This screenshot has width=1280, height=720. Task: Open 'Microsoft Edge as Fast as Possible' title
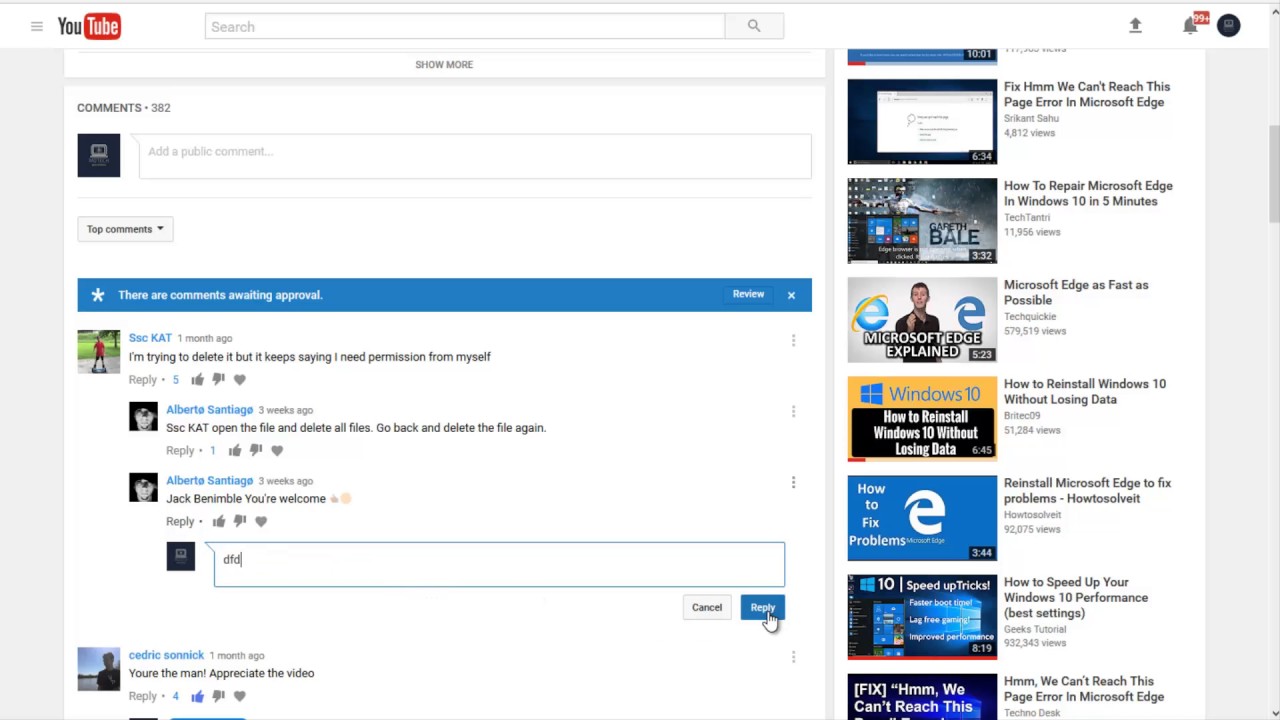tap(1076, 292)
